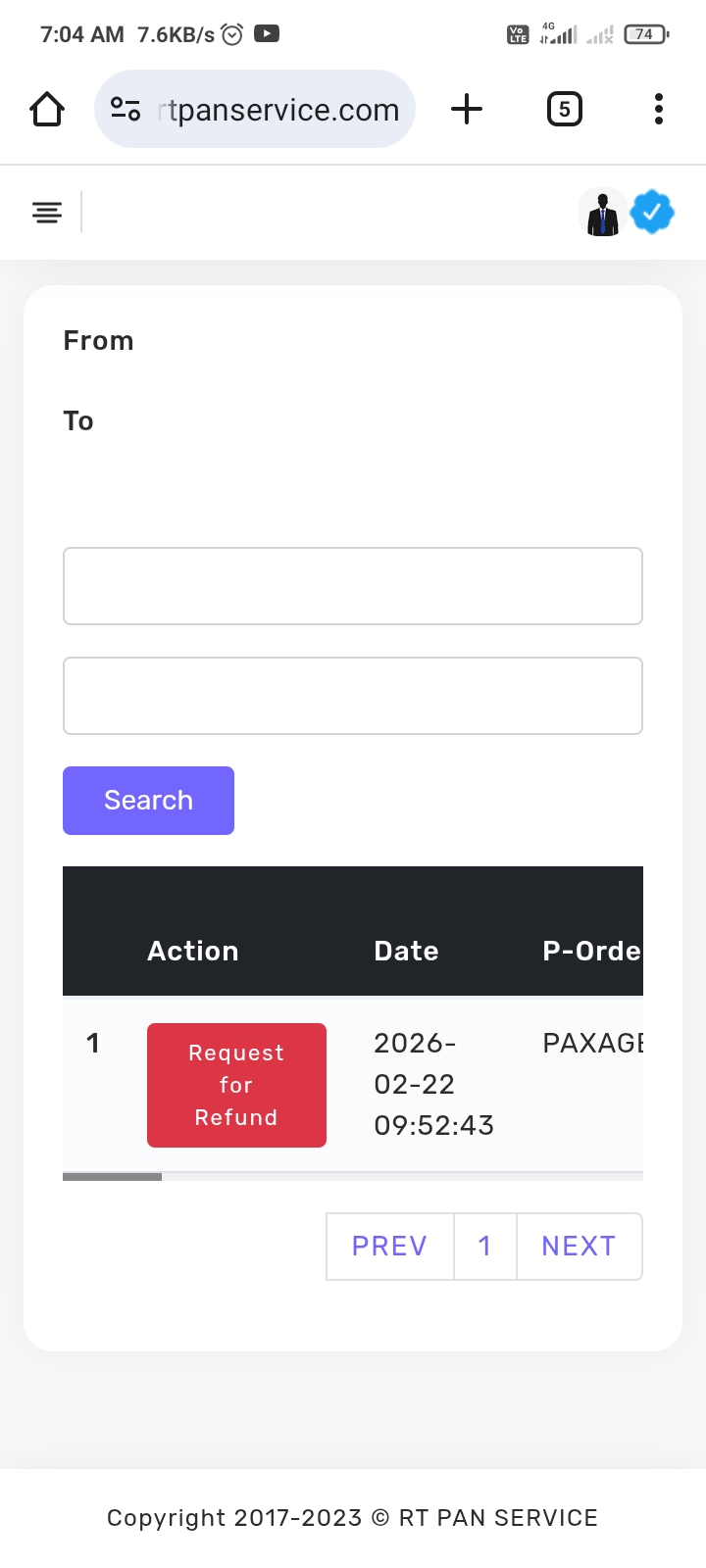Screen dimensions: 706x1568
Task: Go to previous page with PREV
Action: tap(389, 1246)
